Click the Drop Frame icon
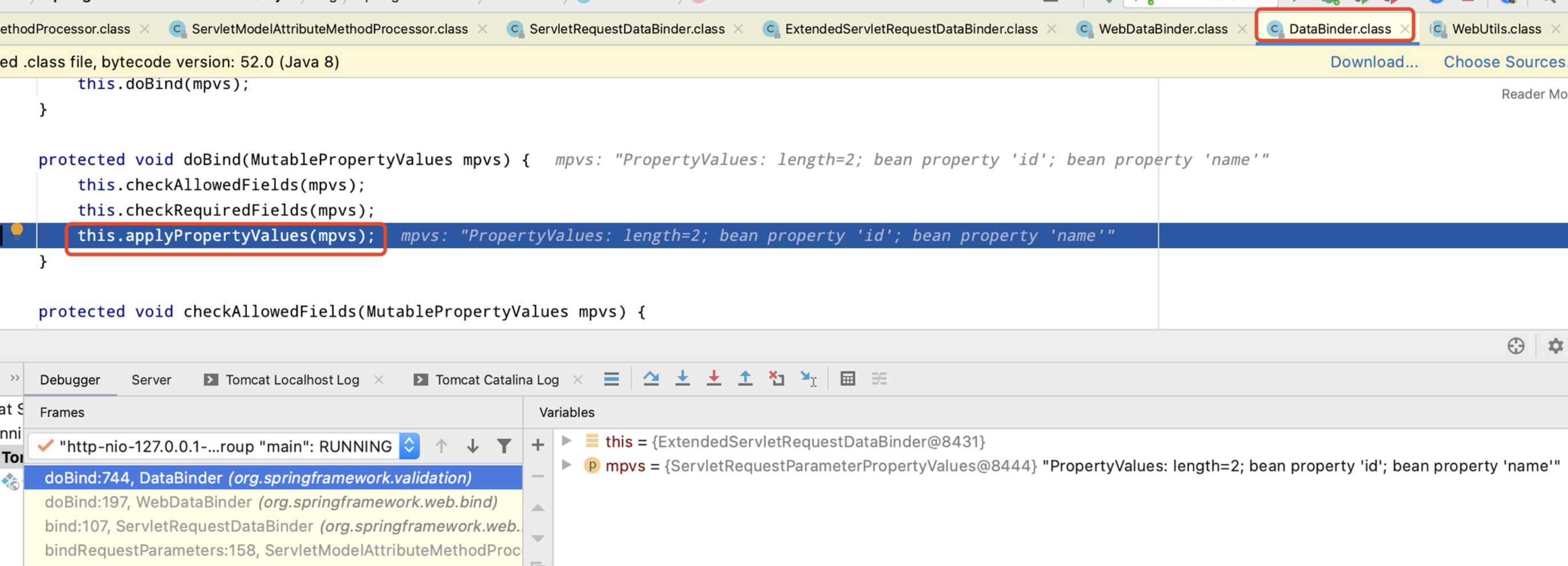 coord(776,379)
